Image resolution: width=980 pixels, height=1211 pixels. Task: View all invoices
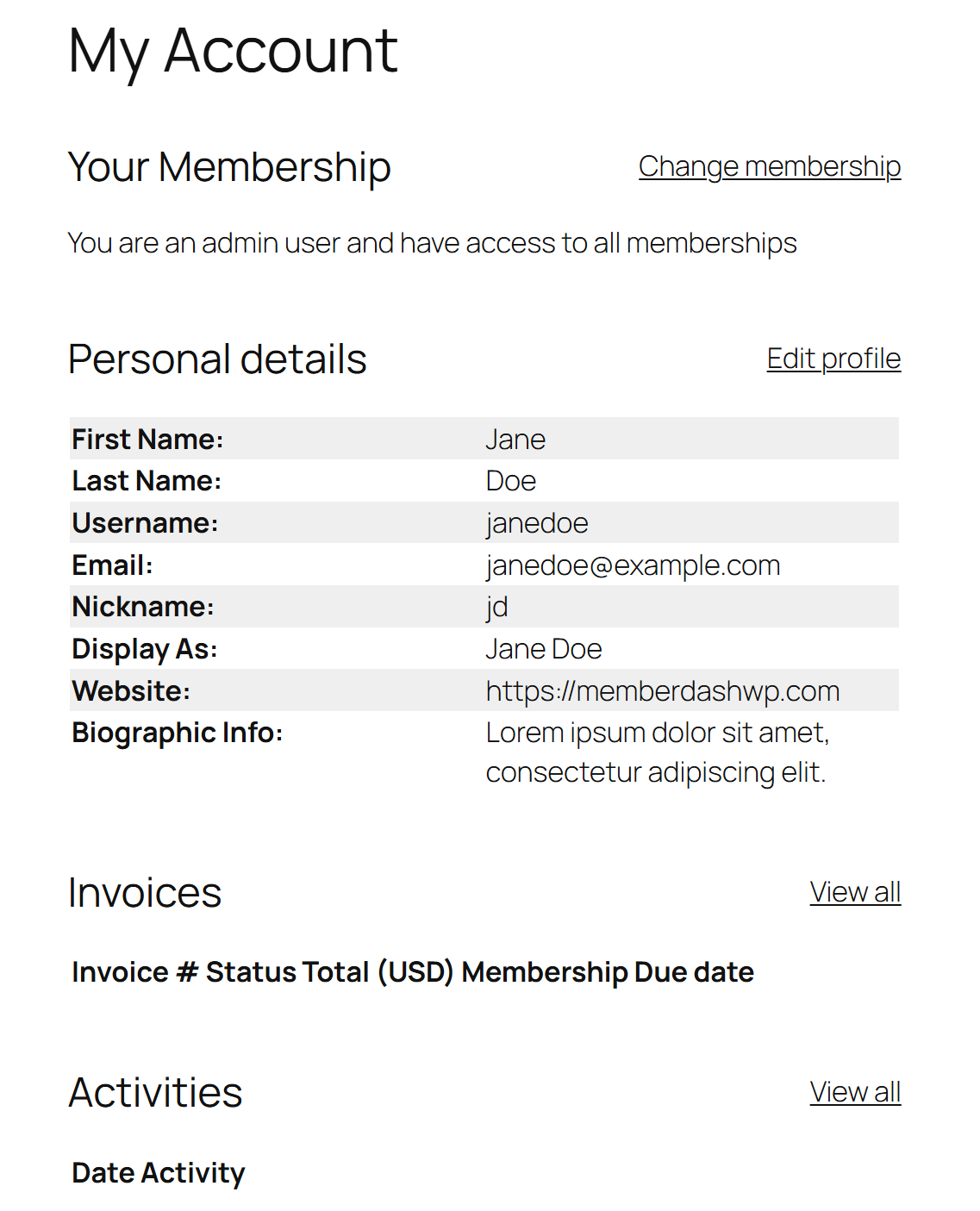click(855, 892)
